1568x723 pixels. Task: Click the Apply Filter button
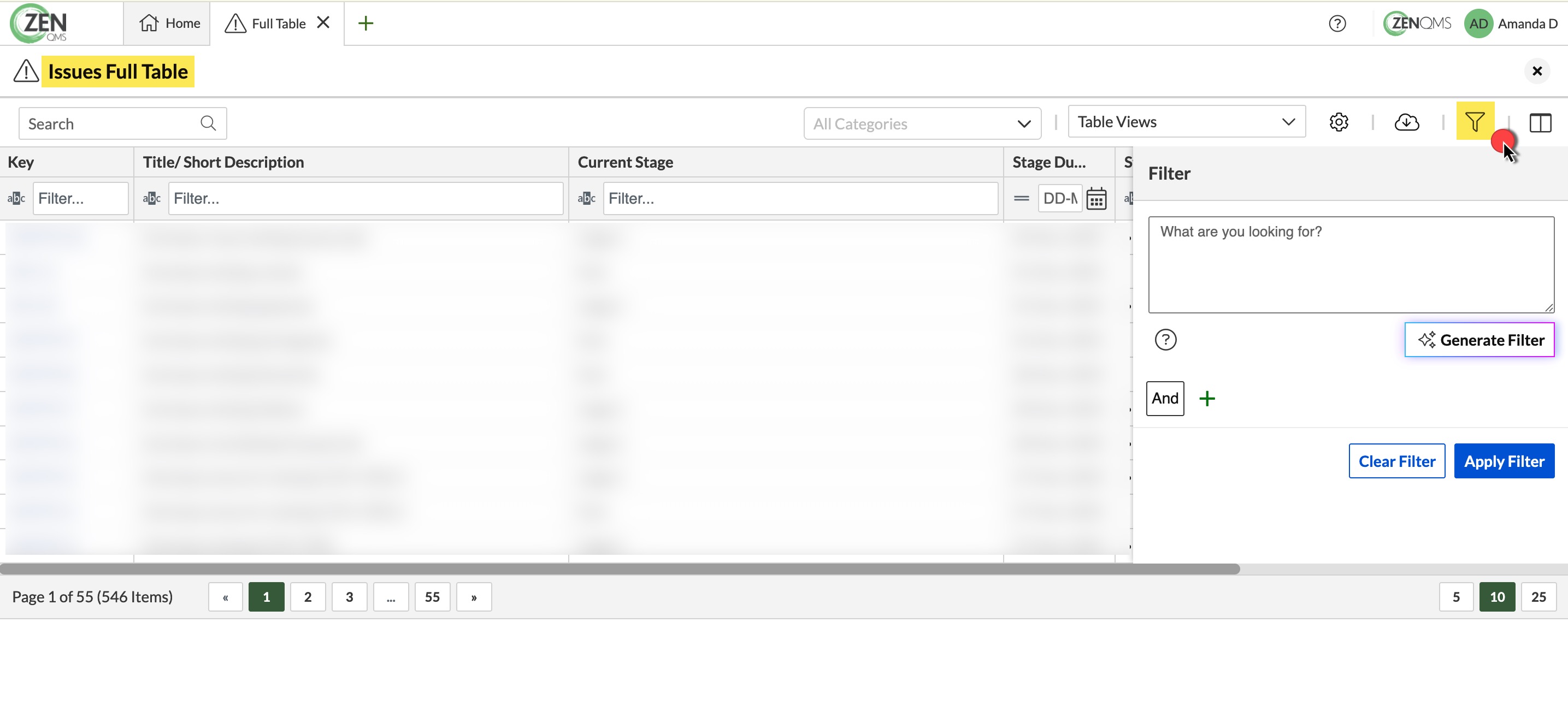click(x=1504, y=461)
